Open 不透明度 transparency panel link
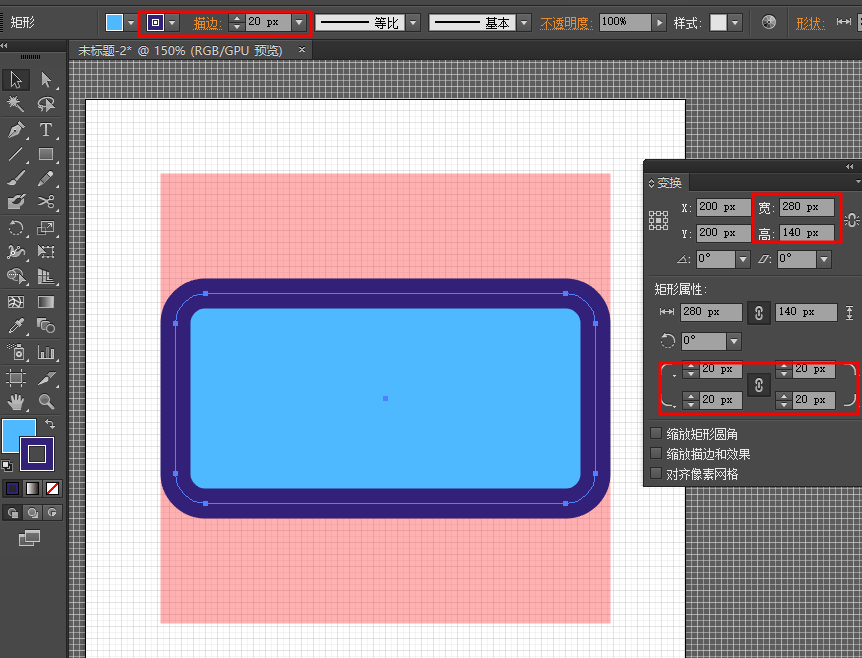The width and height of the screenshot is (862, 658). pos(566,23)
